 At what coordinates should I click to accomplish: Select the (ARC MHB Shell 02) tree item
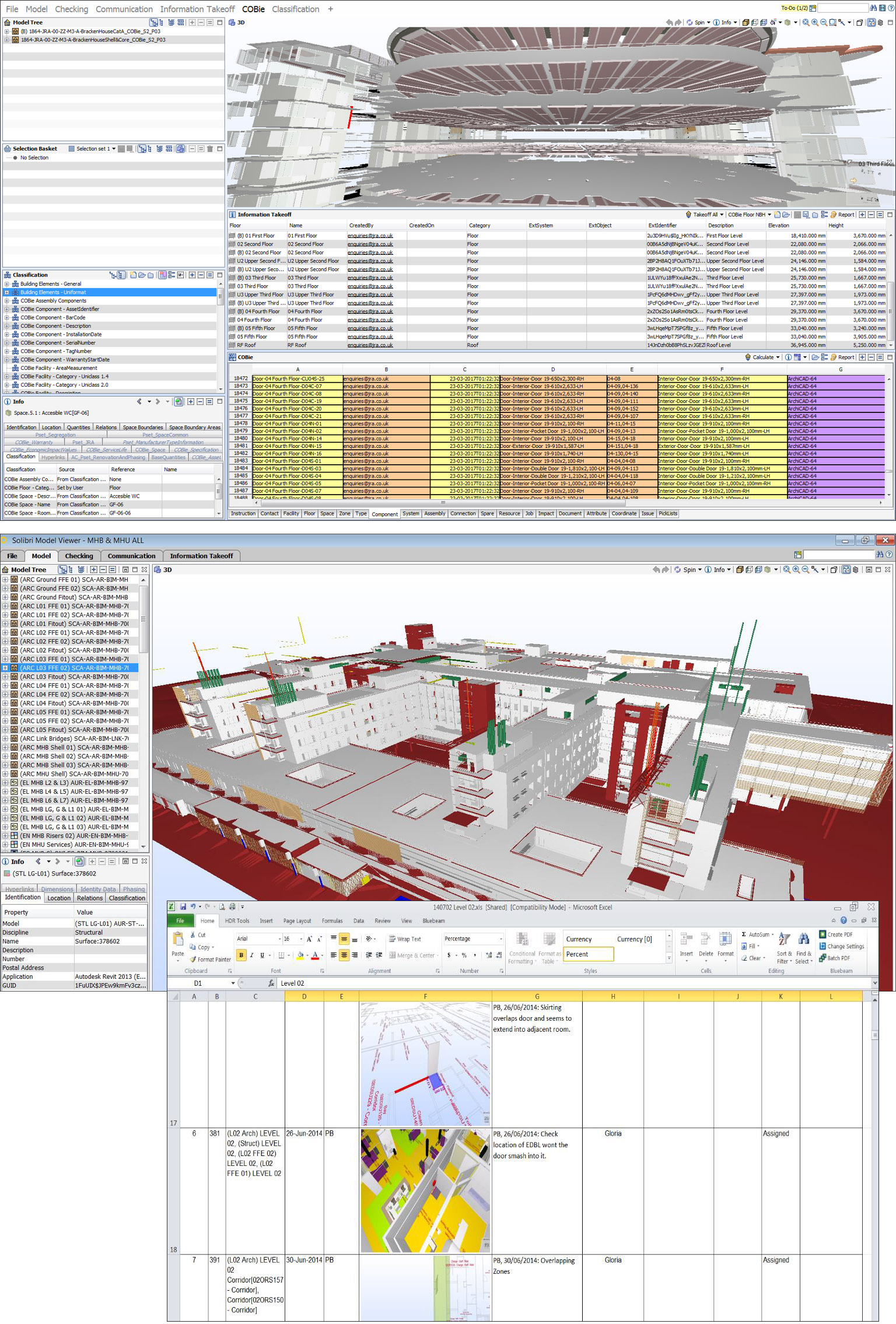74,756
